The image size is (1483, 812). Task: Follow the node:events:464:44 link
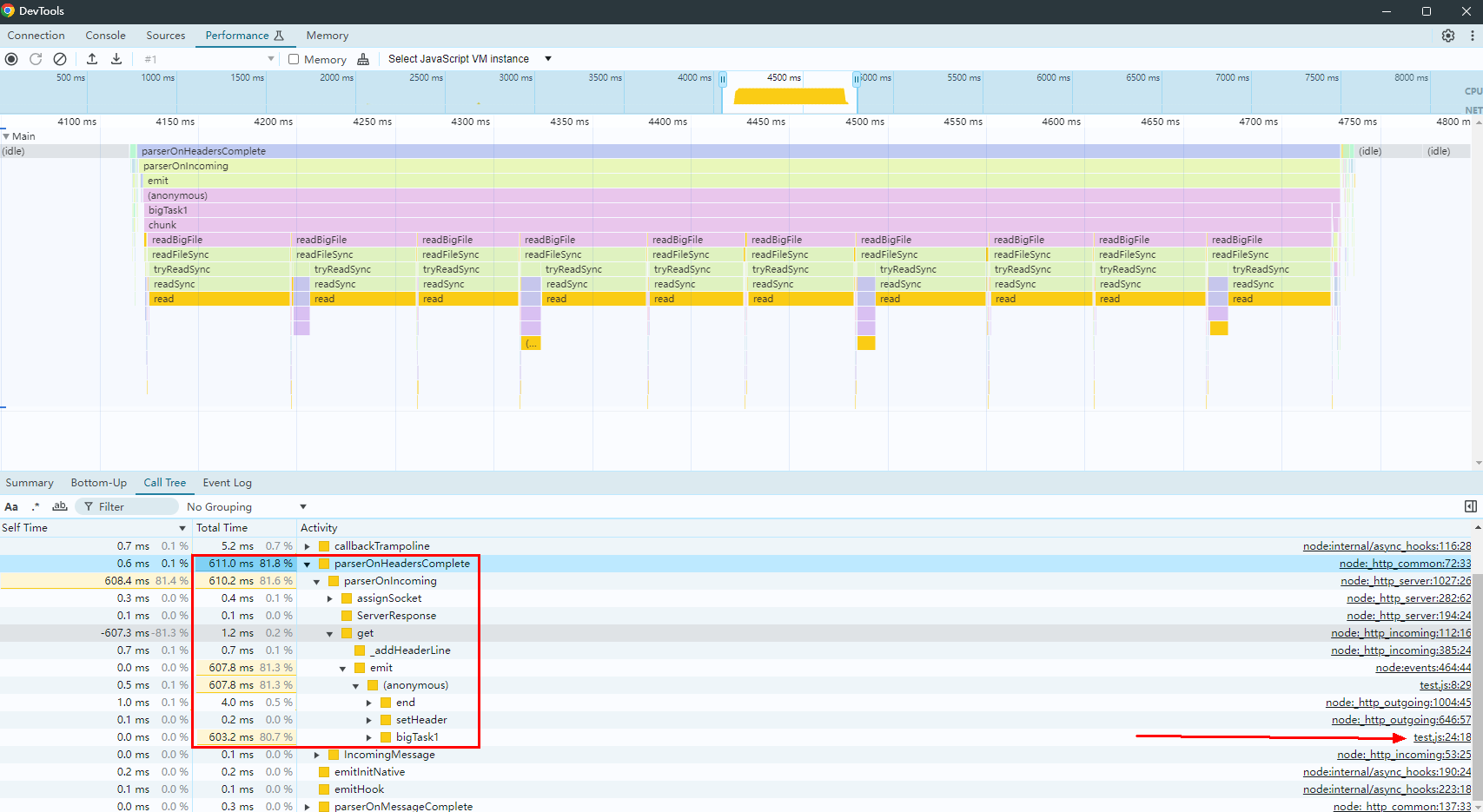pos(1423,667)
